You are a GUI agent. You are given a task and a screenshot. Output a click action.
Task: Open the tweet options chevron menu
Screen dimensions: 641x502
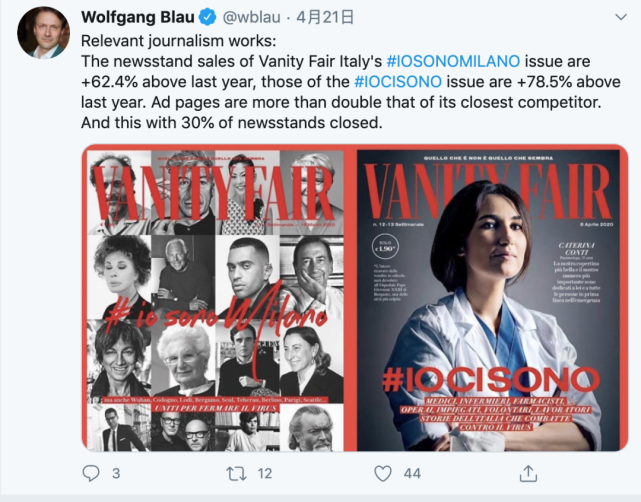621,17
